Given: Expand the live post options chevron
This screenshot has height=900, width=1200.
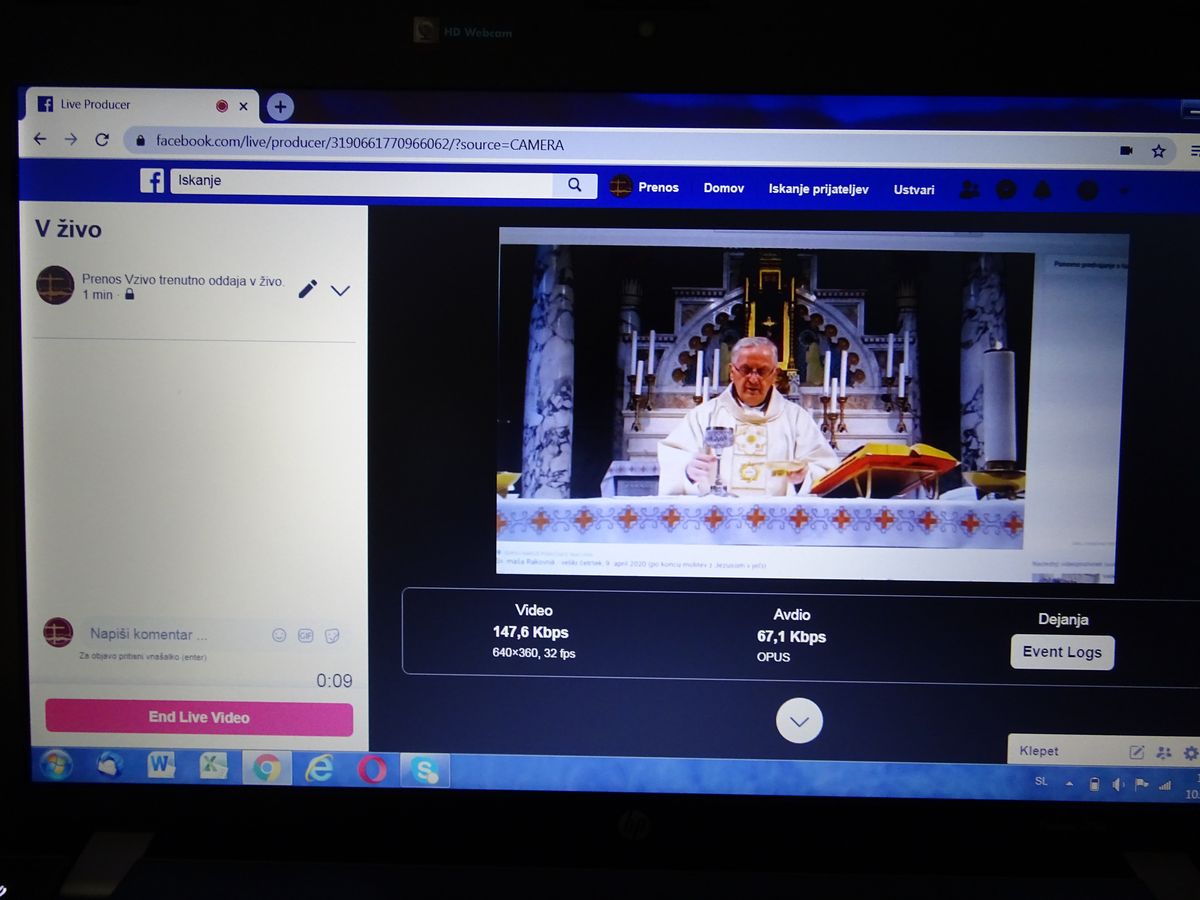Looking at the screenshot, I should (x=340, y=291).
